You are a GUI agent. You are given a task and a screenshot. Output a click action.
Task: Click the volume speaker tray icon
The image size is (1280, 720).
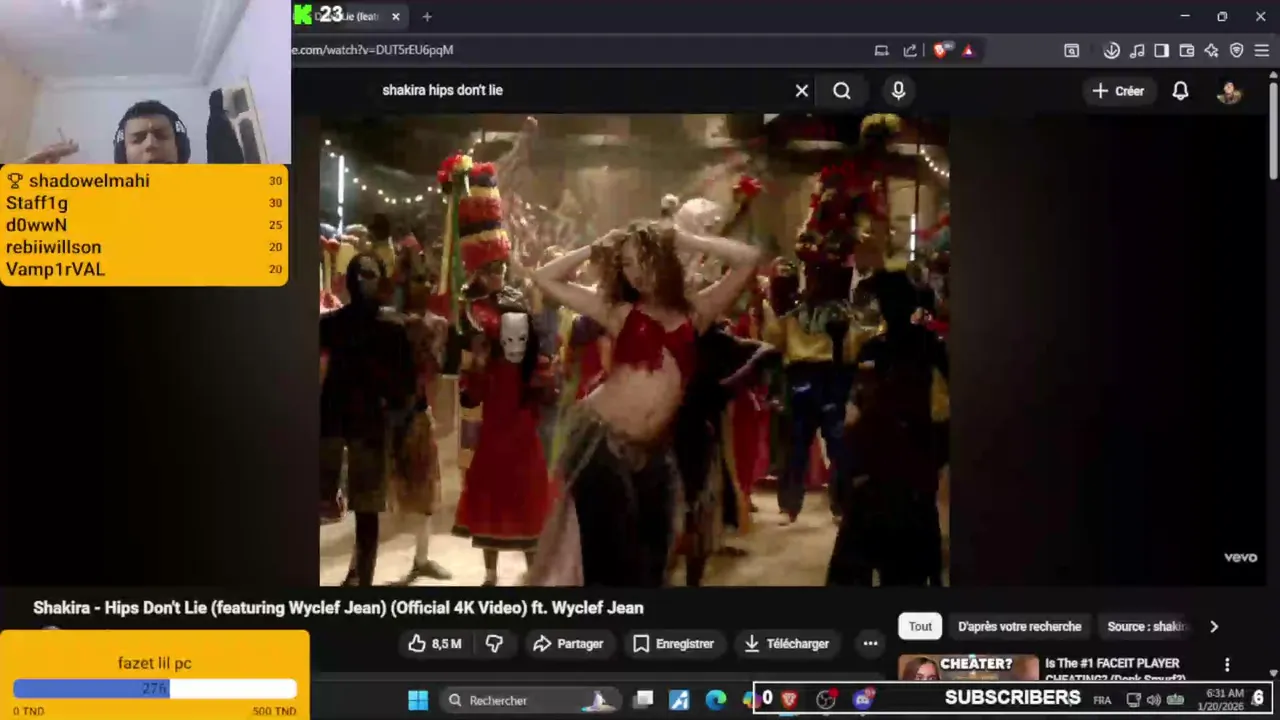click(x=1153, y=700)
